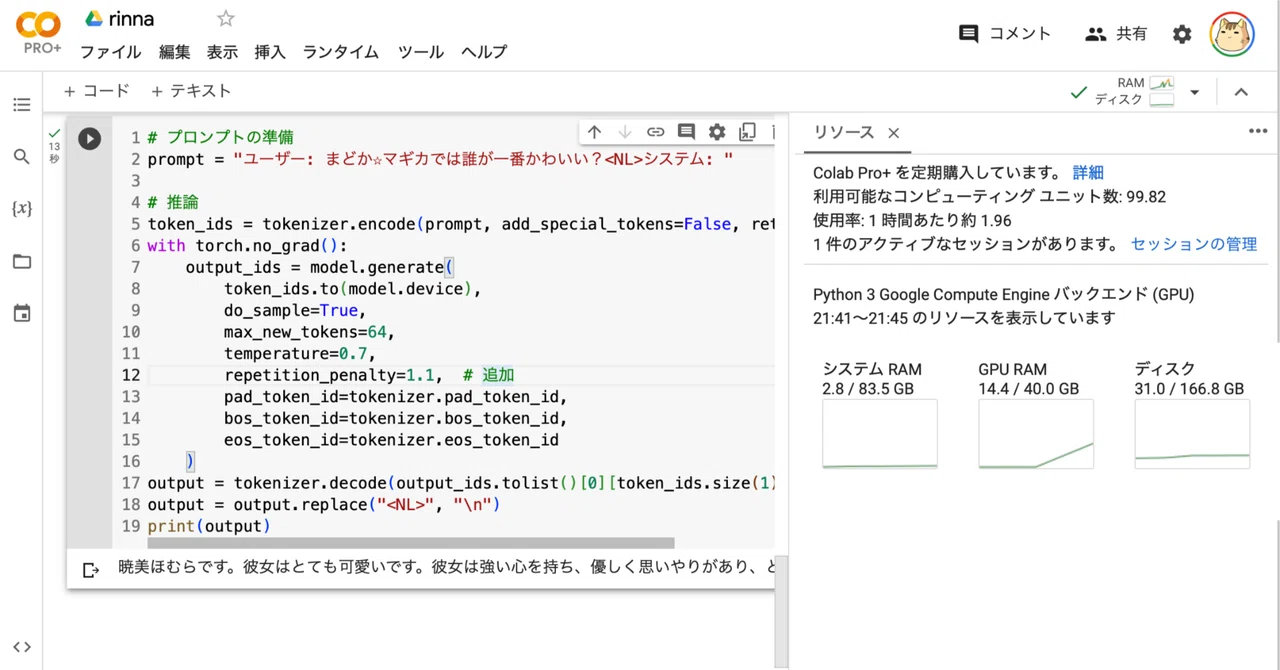The image size is (1280, 670).
Task: Click the 'GPU RAM 14.4 / 40.0 GB' label
Action: point(1028,379)
